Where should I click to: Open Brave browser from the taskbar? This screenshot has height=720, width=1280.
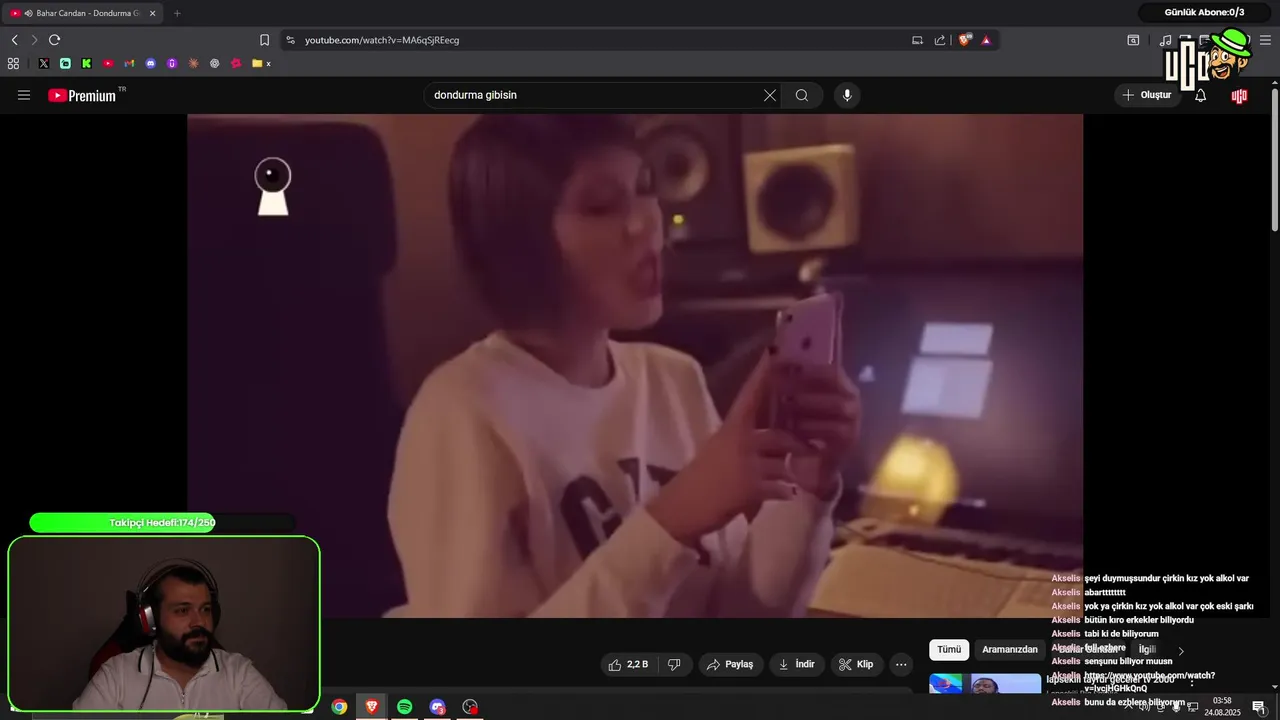pyautogui.click(x=372, y=707)
